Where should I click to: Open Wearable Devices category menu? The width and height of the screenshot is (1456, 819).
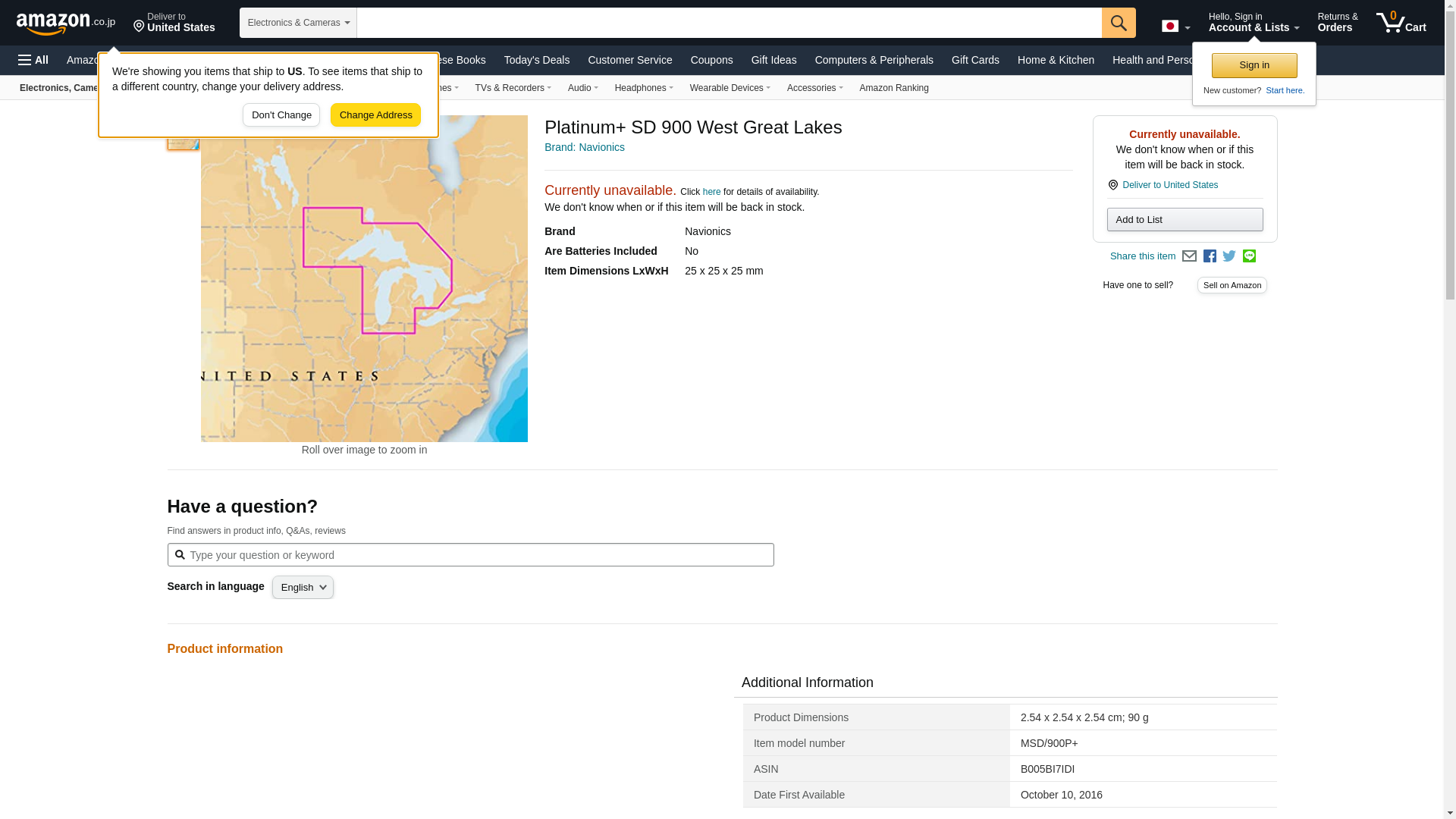[730, 88]
